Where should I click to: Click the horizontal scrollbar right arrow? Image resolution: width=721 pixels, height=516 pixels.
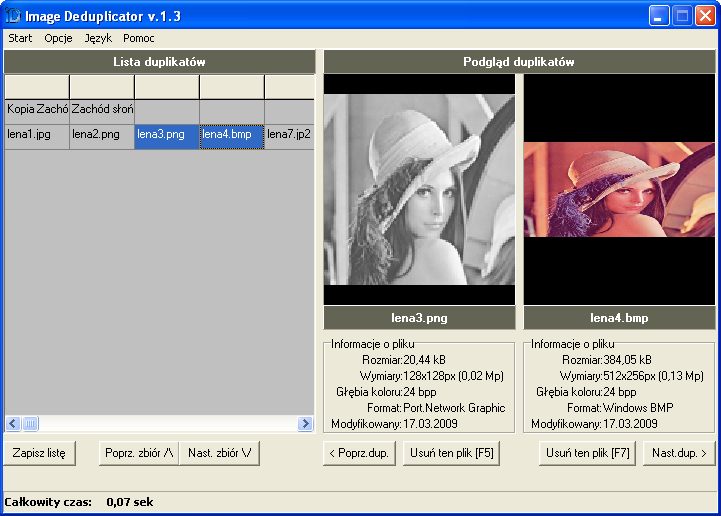pyautogui.click(x=305, y=423)
